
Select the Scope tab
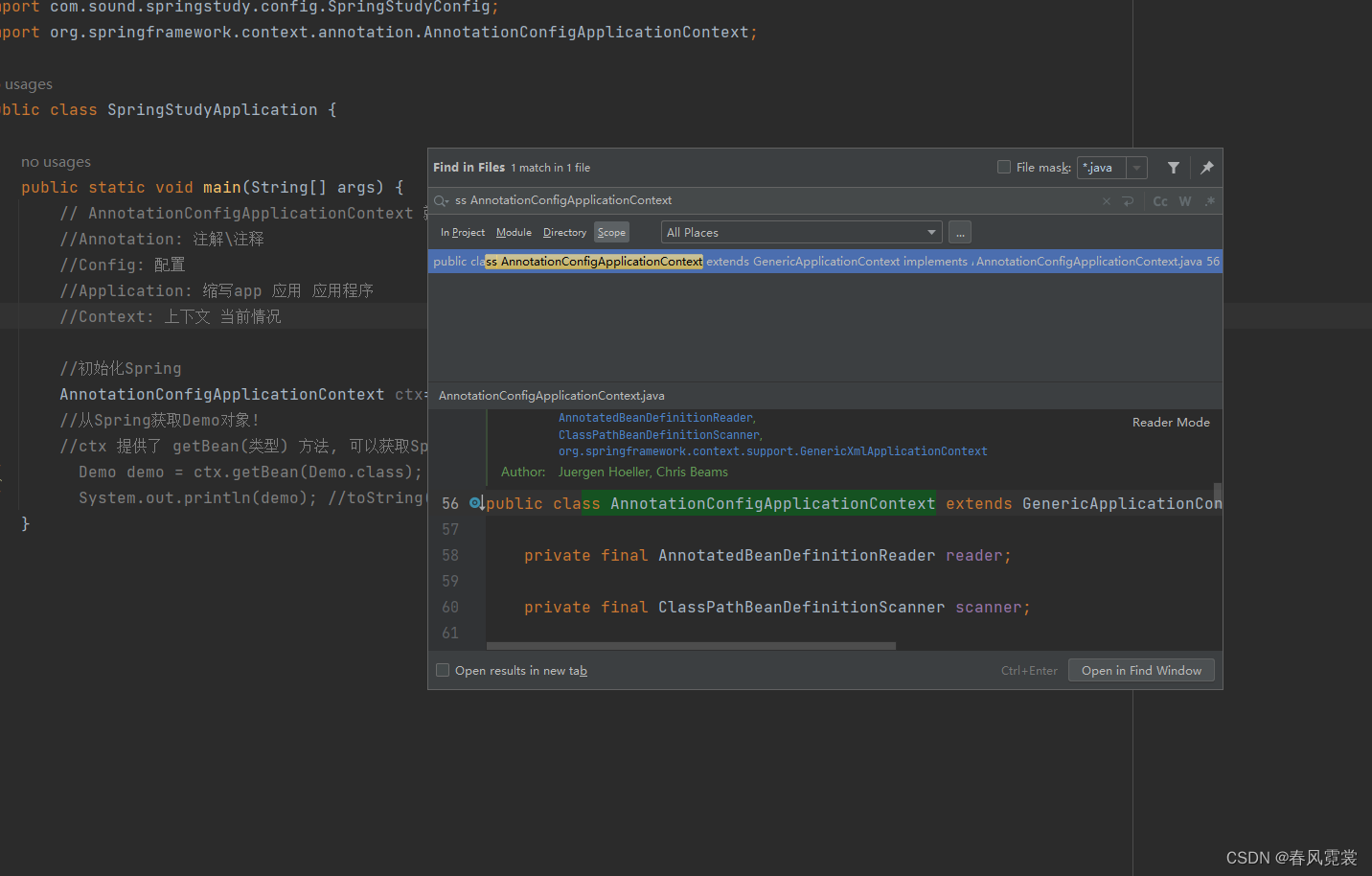coord(611,232)
